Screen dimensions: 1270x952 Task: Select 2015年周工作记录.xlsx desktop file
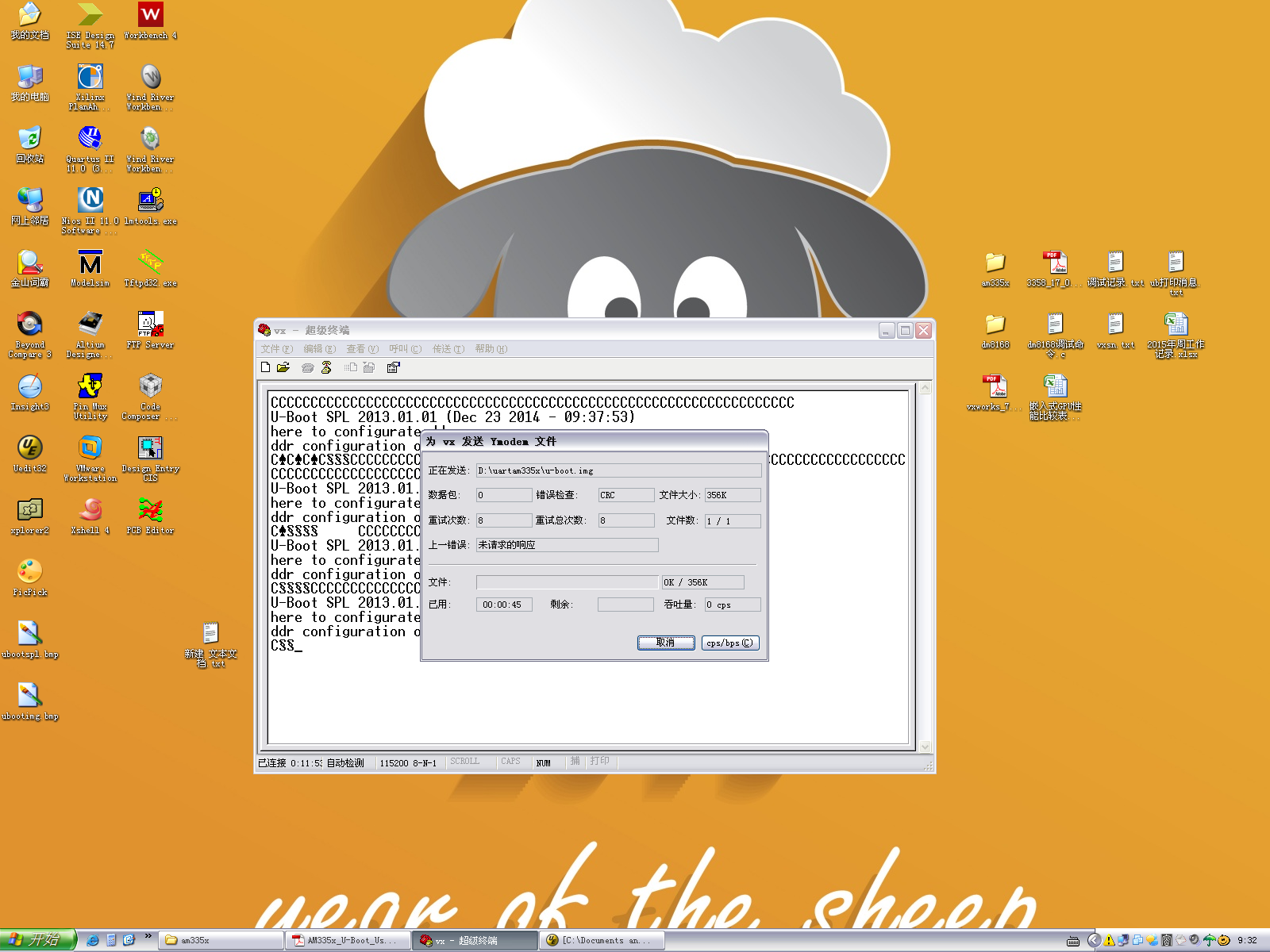click(x=1176, y=336)
